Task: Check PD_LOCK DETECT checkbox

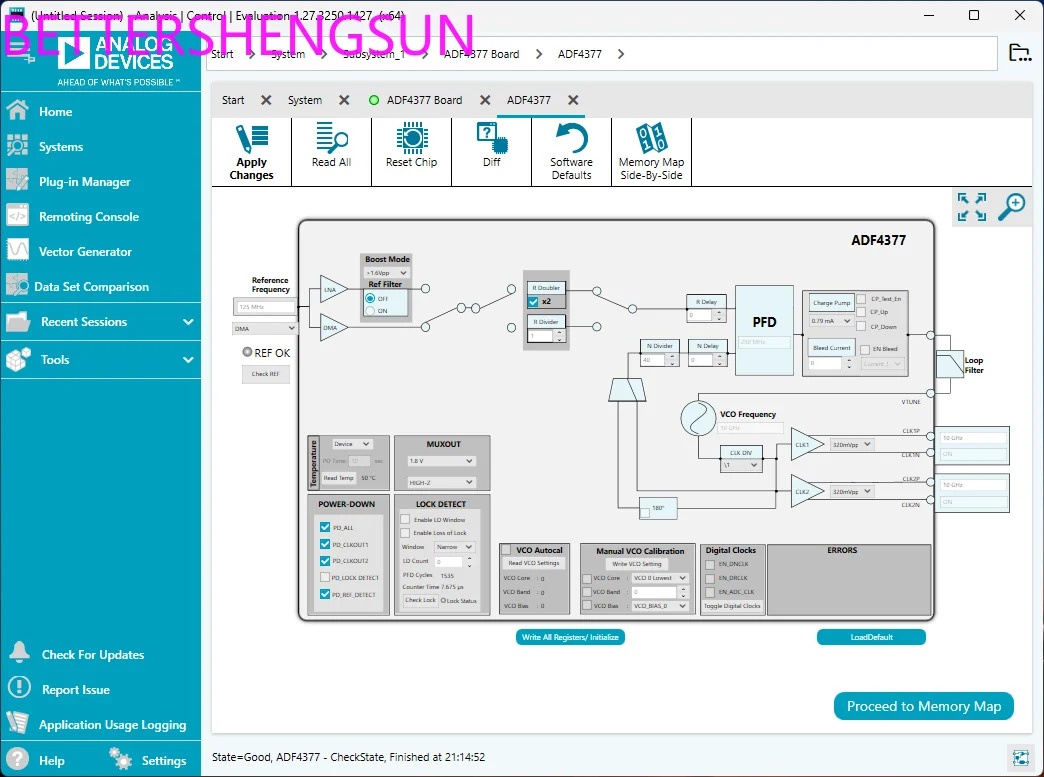Action: [325, 577]
